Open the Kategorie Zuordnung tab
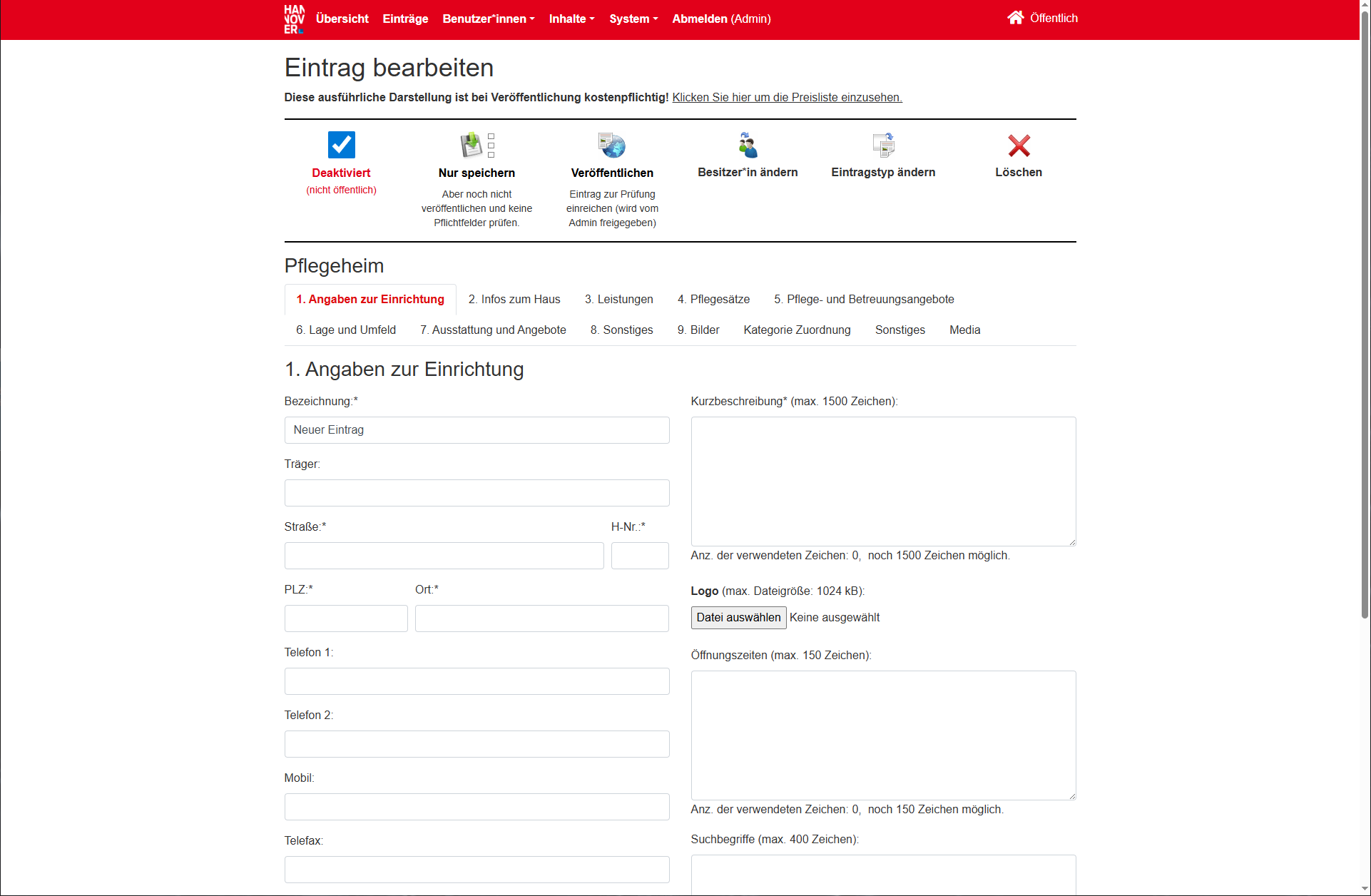The height and width of the screenshot is (896, 1371). [797, 330]
